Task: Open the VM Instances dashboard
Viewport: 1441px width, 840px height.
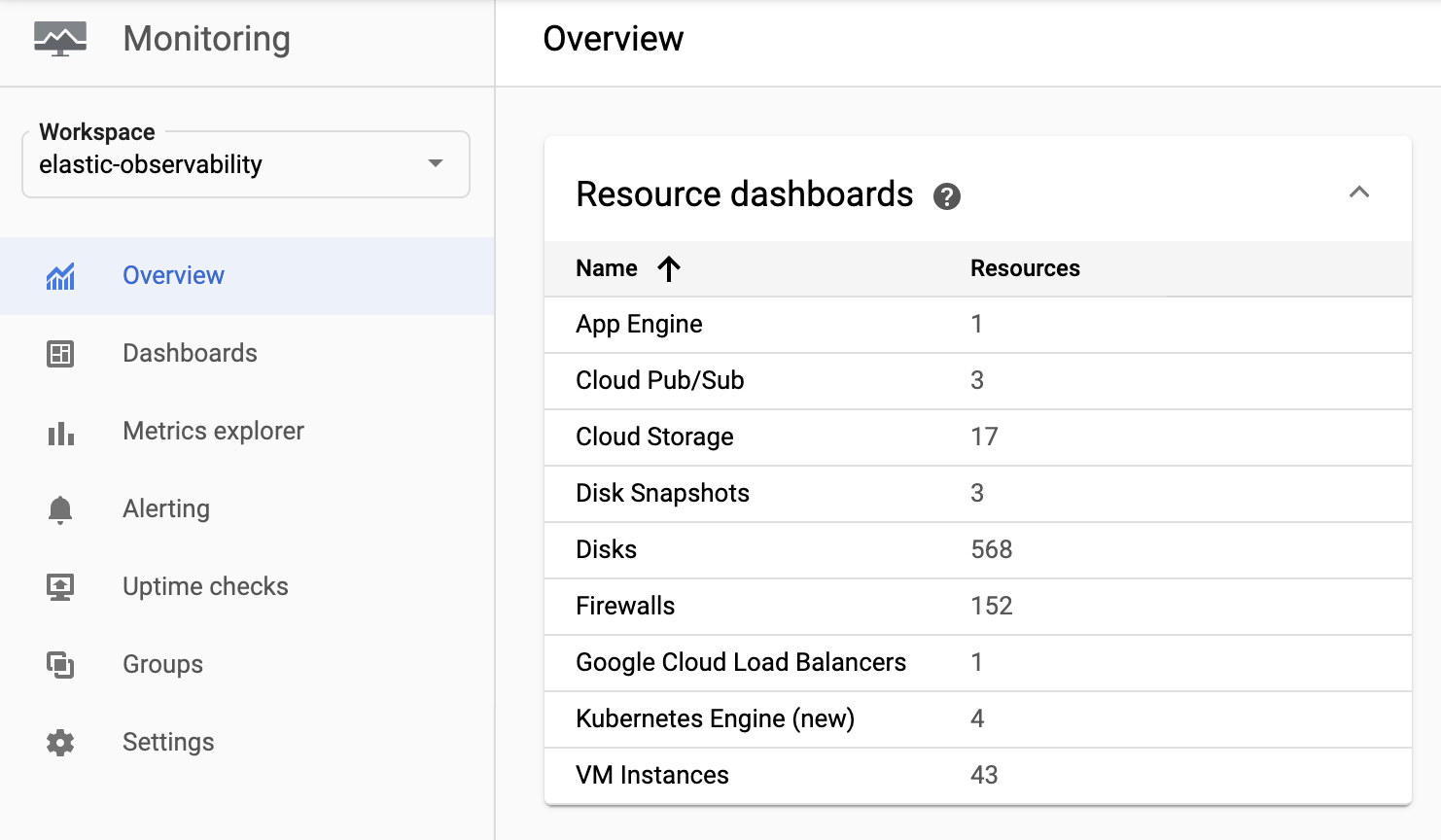Action: point(651,776)
